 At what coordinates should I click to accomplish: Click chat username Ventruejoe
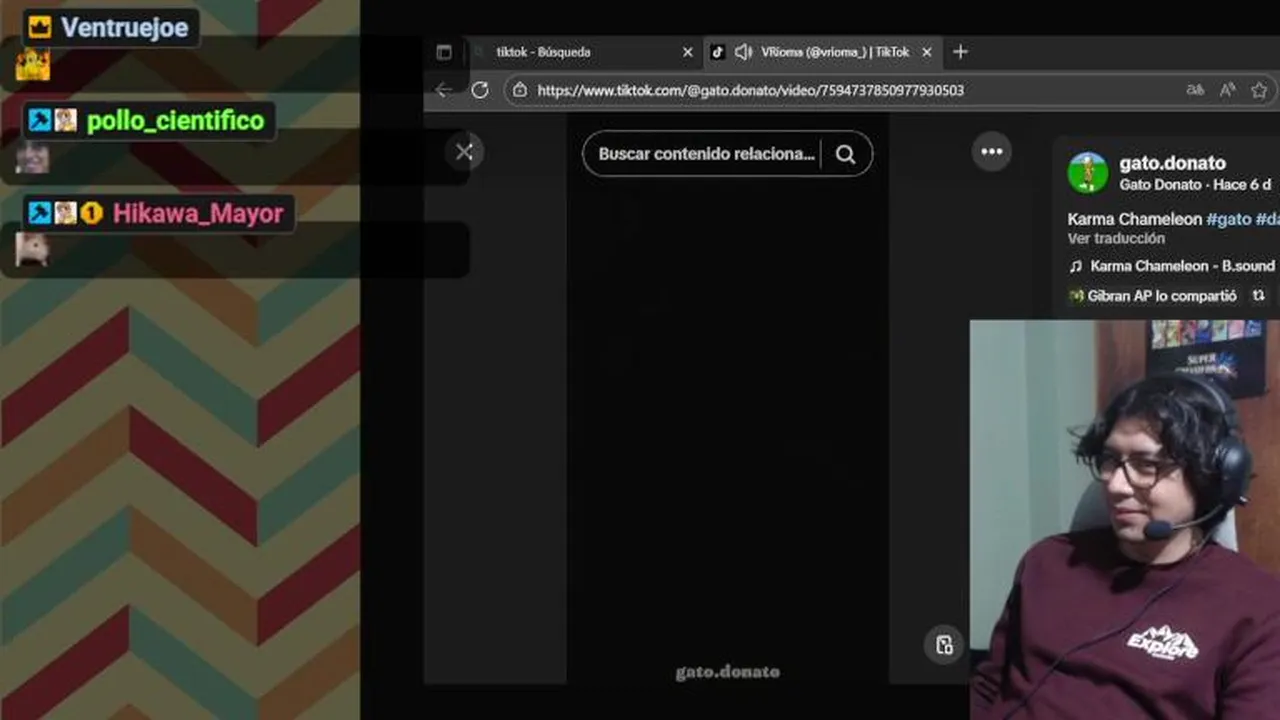pyautogui.click(x=124, y=27)
